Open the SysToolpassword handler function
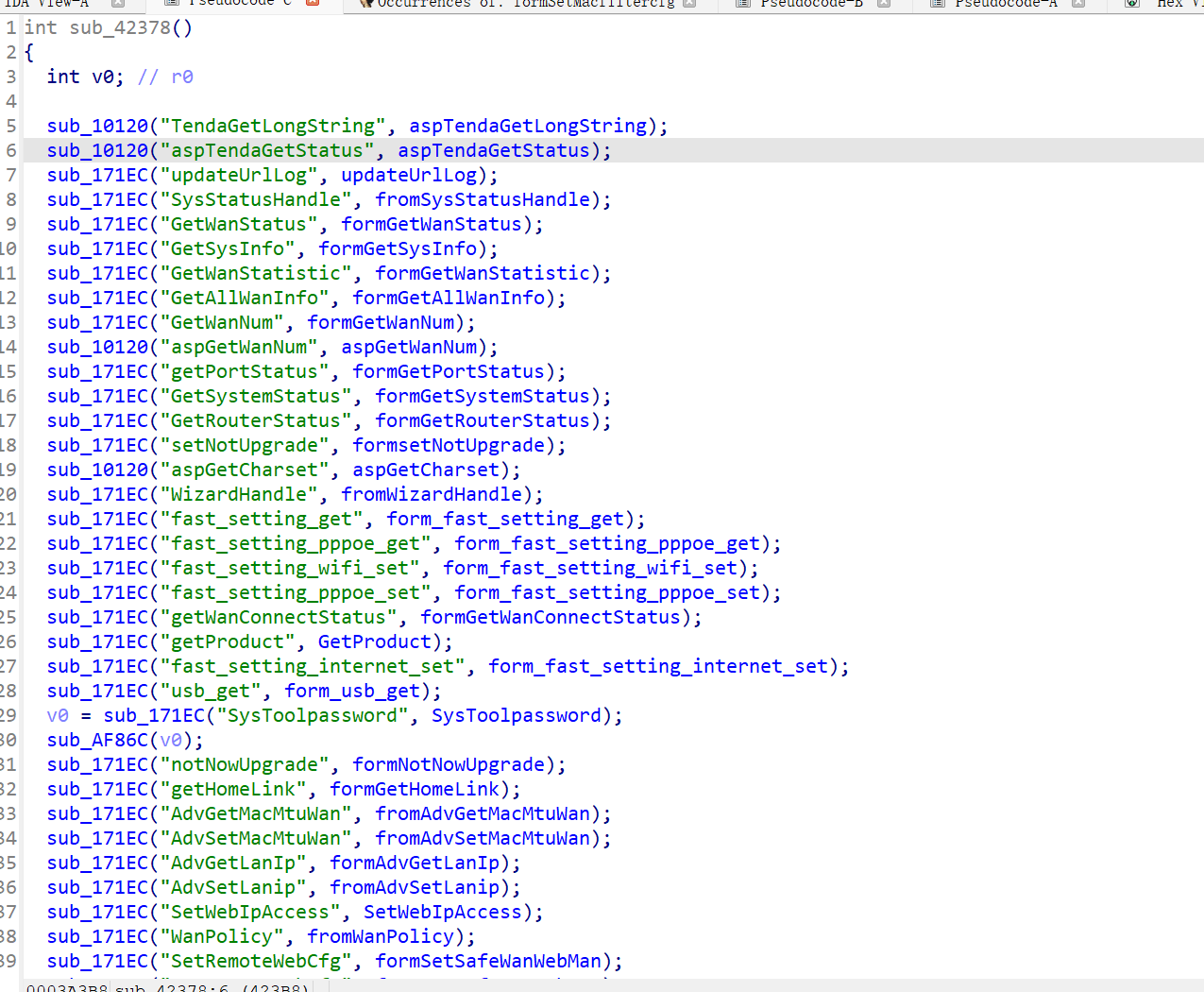The image size is (1204, 992). (517, 715)
